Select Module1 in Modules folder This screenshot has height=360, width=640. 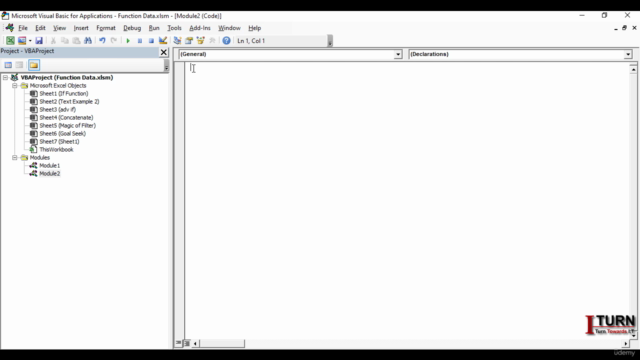point(49,165)
